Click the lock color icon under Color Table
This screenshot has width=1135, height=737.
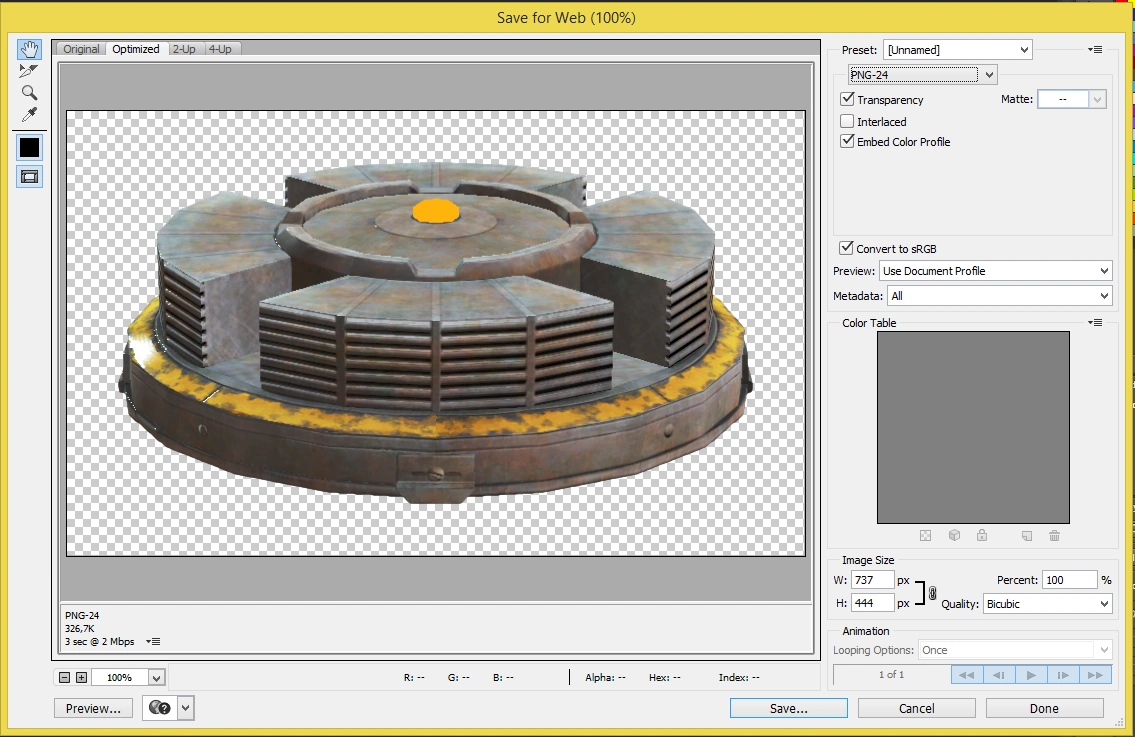[982, 536]
